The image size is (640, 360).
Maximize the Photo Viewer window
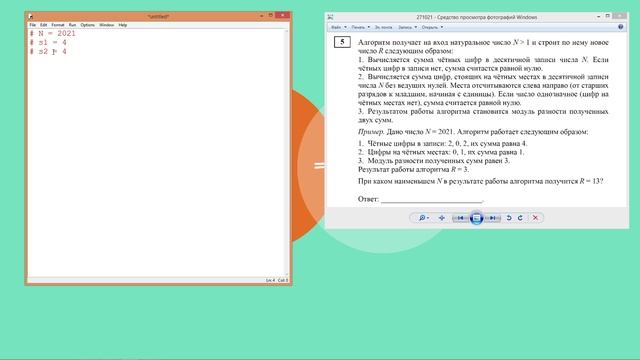click(x=608, y=16)
